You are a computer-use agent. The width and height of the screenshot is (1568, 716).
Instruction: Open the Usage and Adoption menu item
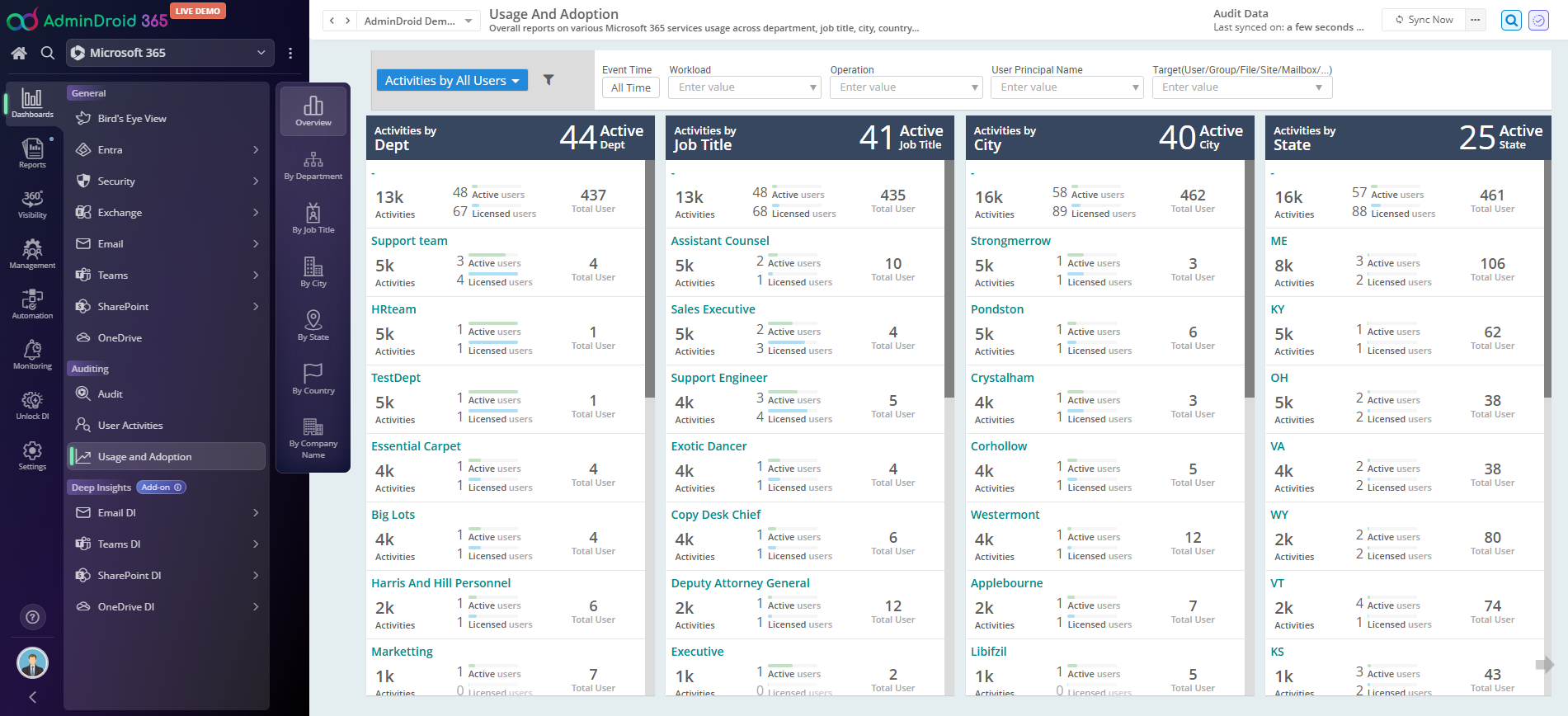[x=167, y=457]
